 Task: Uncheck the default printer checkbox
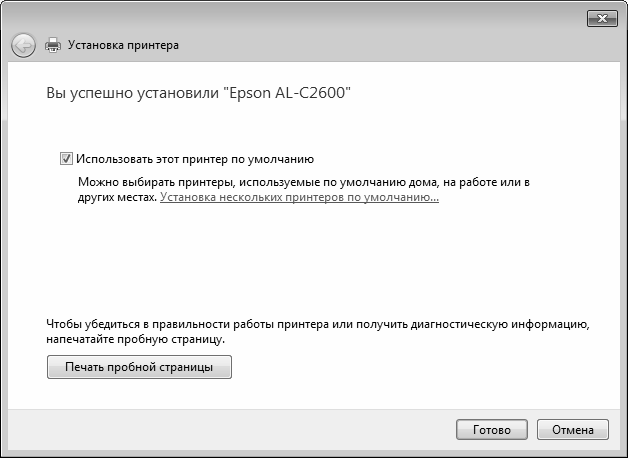pos(66,158)
